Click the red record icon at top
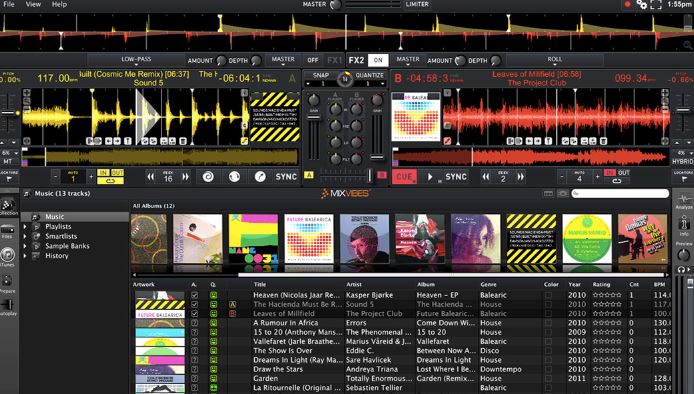 click(x=627, y=4)
